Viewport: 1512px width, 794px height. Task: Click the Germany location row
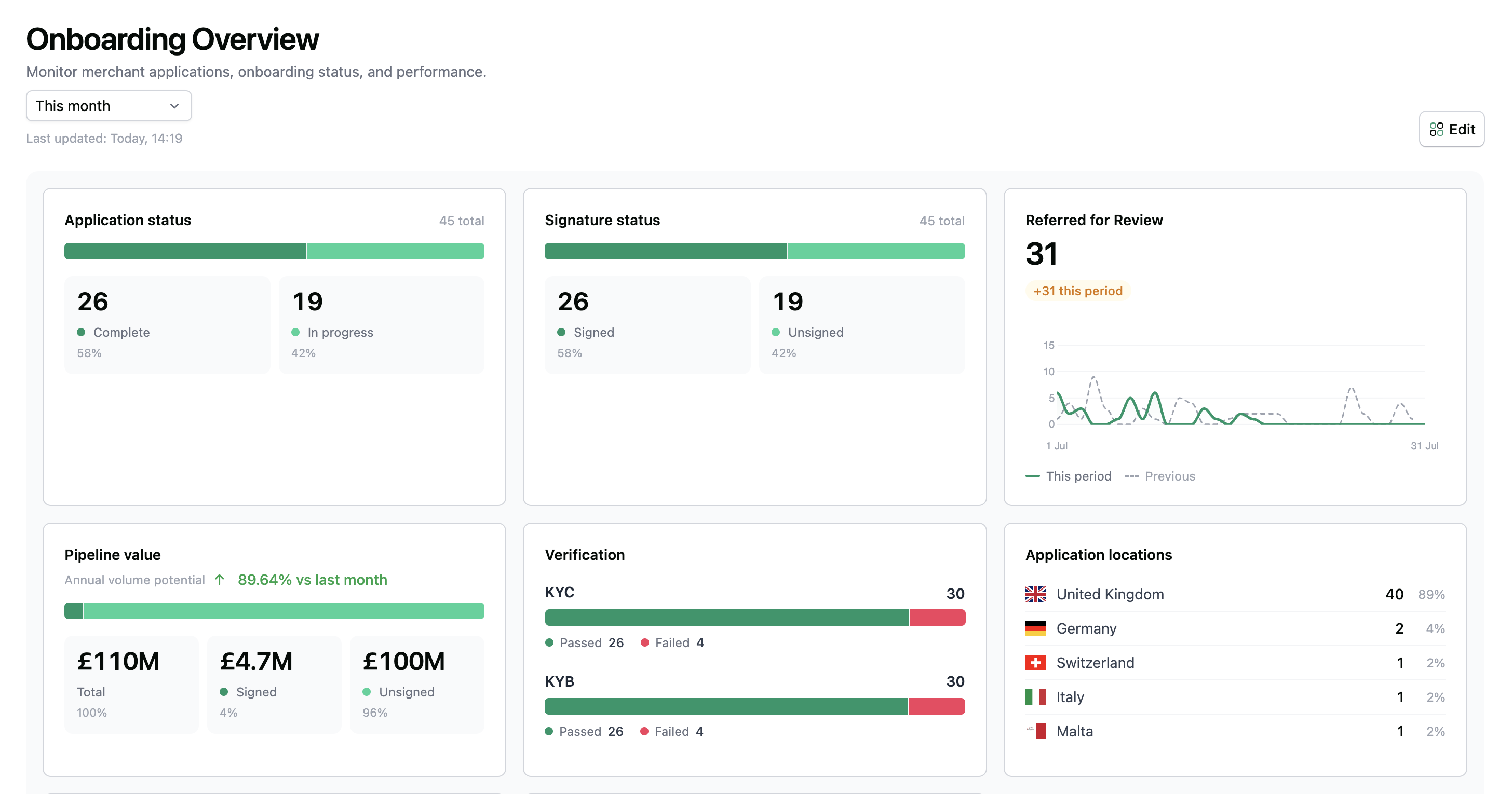click(1235, 628)
